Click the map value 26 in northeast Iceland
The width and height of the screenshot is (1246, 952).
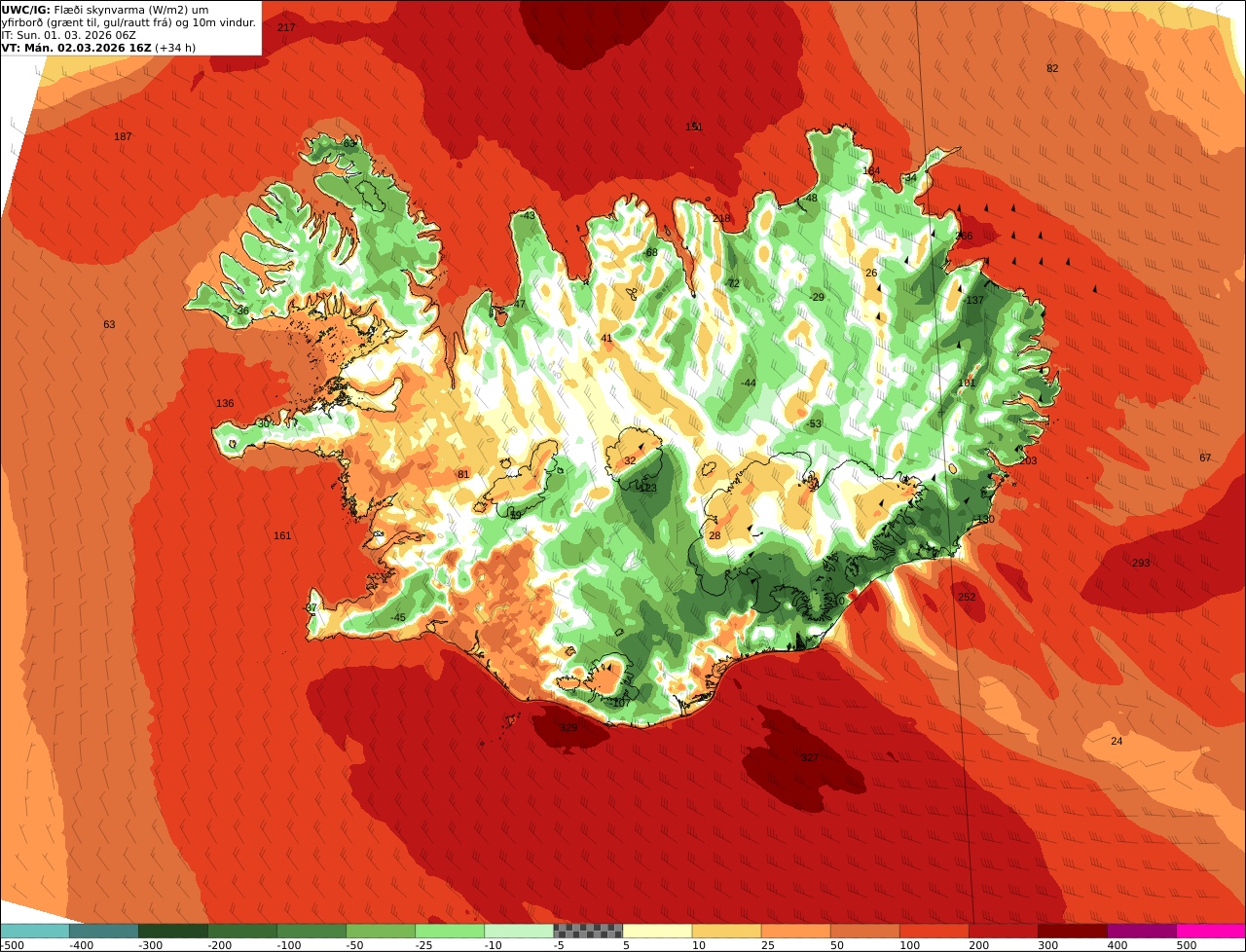coord(871,273)
